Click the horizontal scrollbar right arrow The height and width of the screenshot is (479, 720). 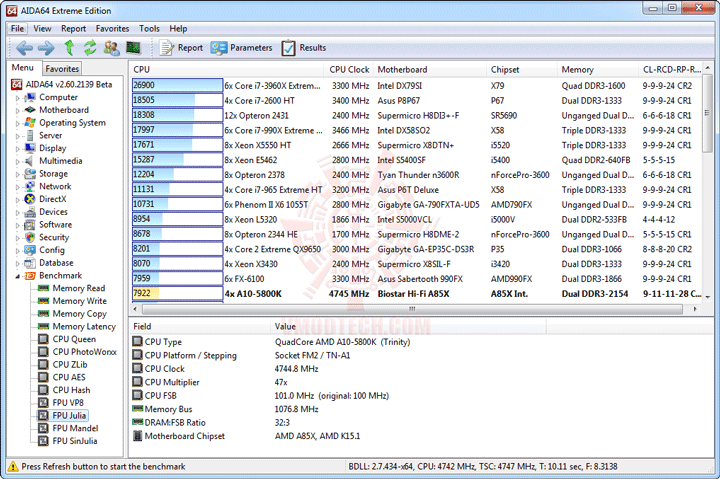[x=695, y=309]
